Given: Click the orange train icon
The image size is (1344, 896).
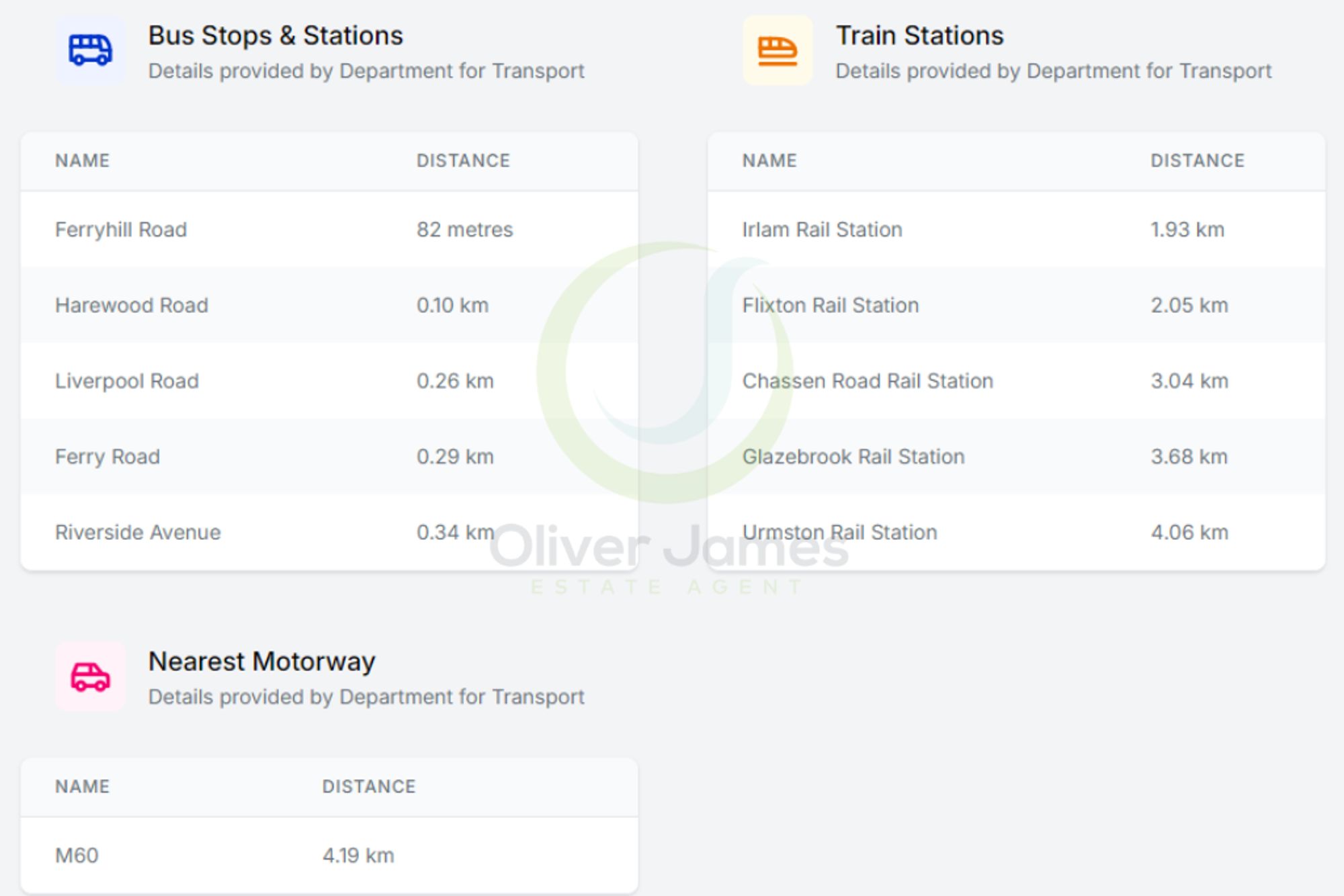Looking at the screenshot, I should pos(778,50).
